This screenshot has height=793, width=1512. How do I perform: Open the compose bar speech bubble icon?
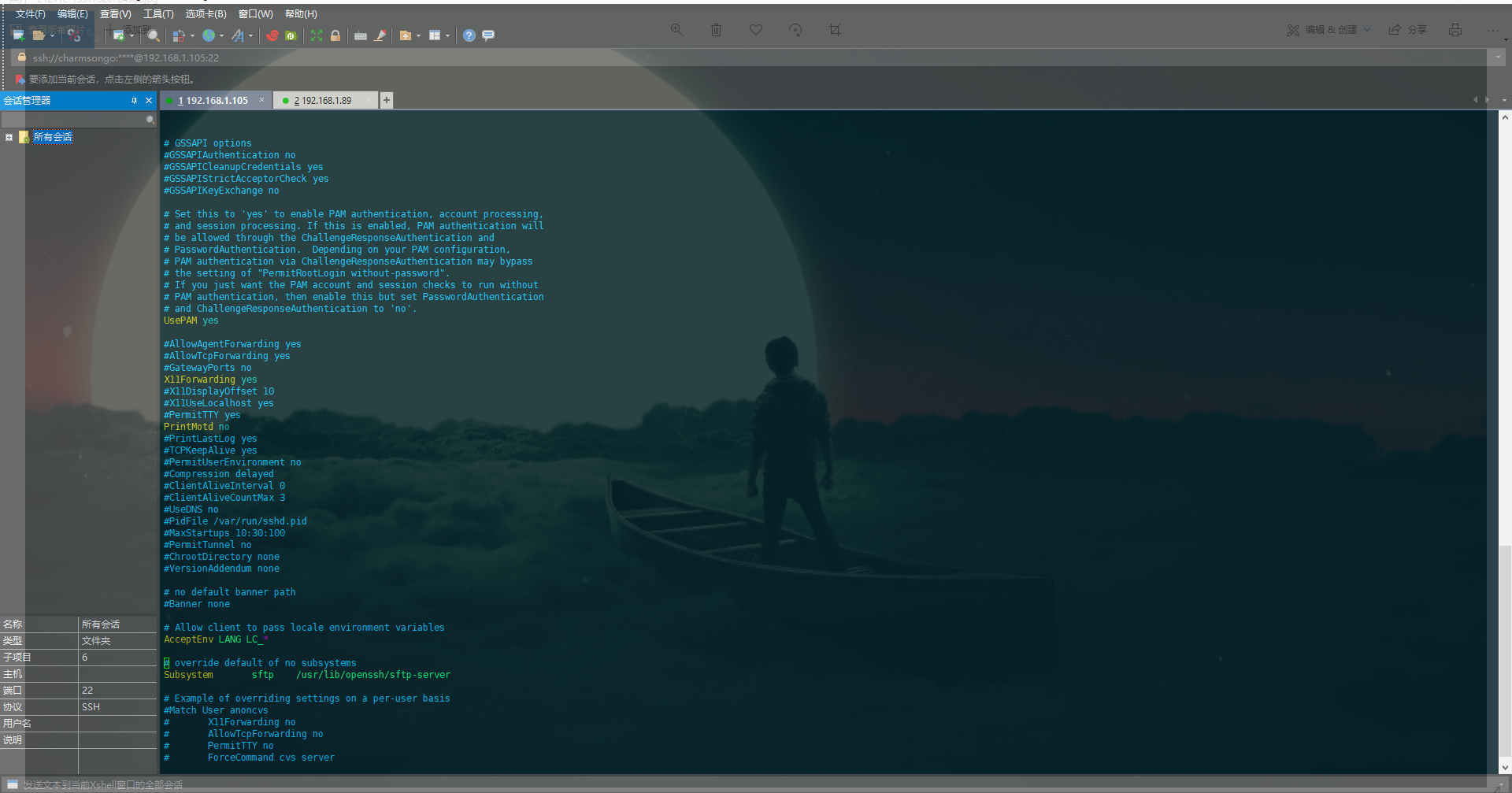[488, 35]
